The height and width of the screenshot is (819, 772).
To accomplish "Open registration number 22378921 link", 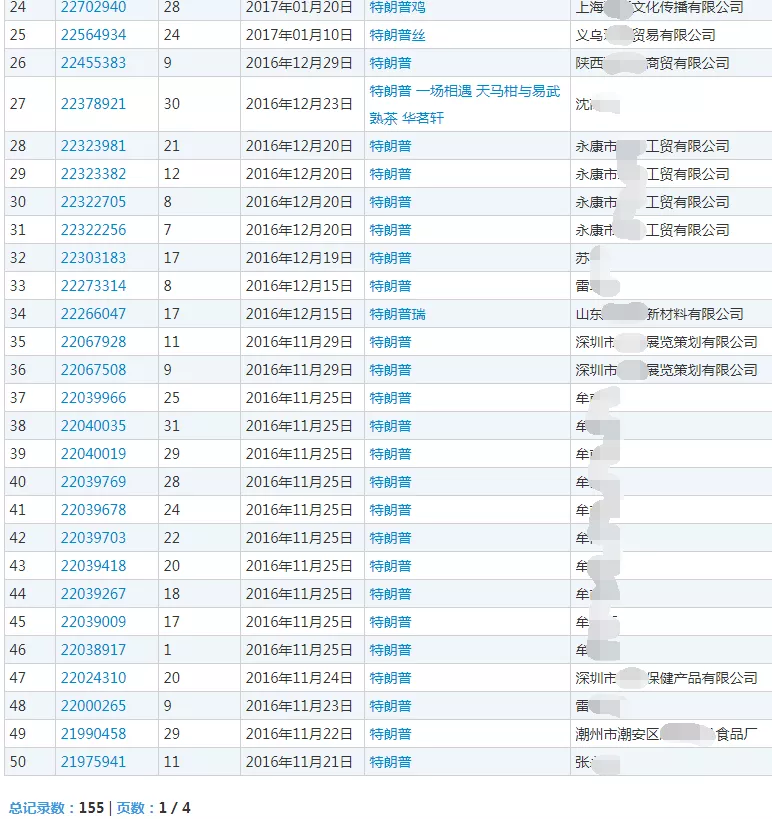I will pyautogui.click(x=93, y=104).
